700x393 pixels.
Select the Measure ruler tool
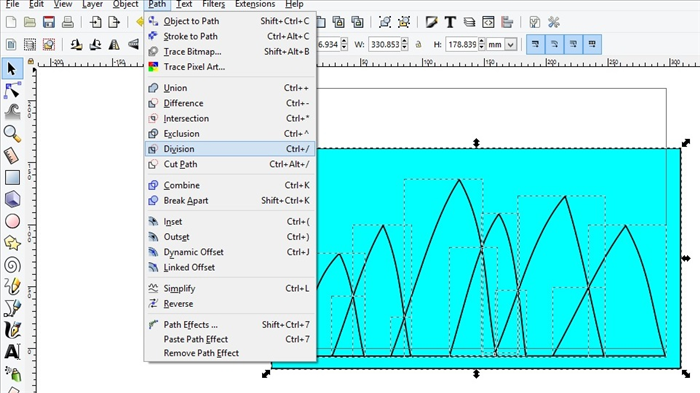[12, 155]
